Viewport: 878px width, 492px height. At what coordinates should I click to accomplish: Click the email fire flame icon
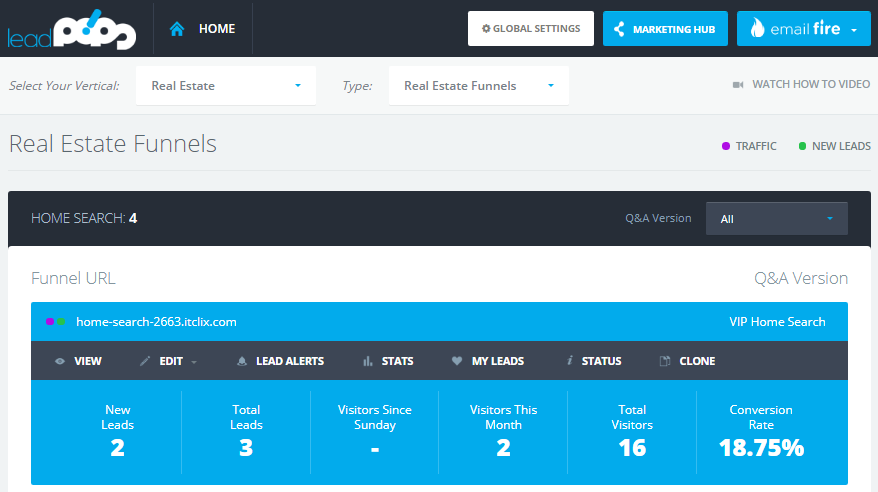click(x=757, y=27)
